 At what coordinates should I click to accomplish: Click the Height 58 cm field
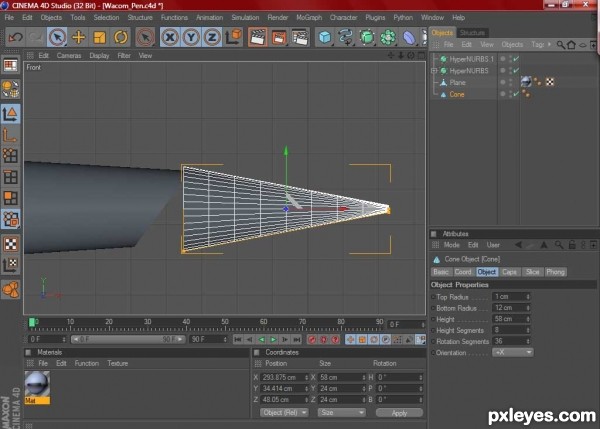click(x=511, y=319)
